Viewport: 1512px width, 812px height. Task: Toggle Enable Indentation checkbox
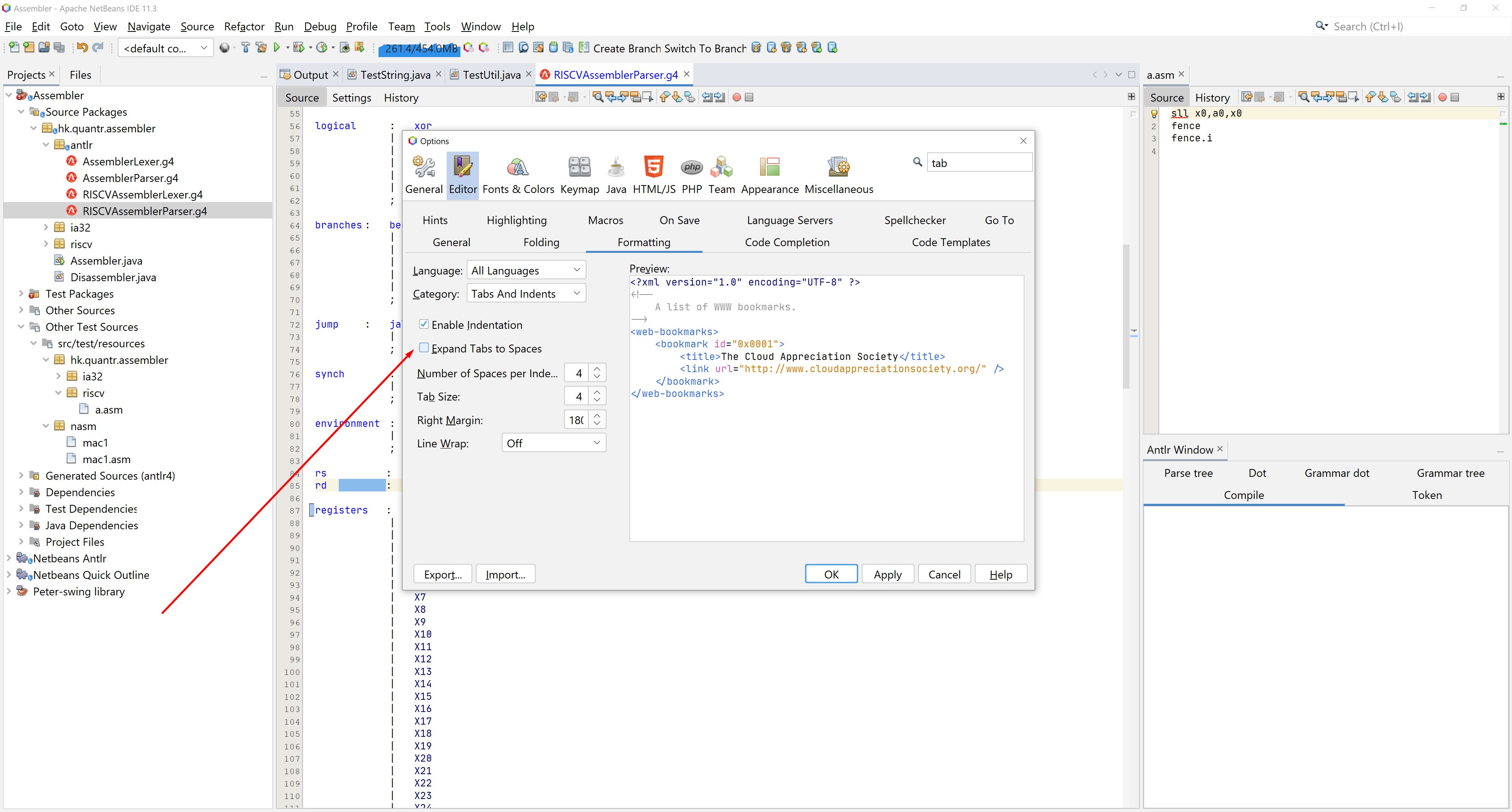(x=424, y=324)
